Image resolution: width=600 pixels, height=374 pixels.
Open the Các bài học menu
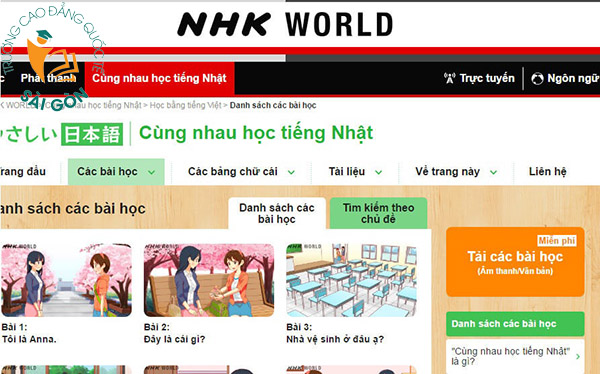(116, 171)
